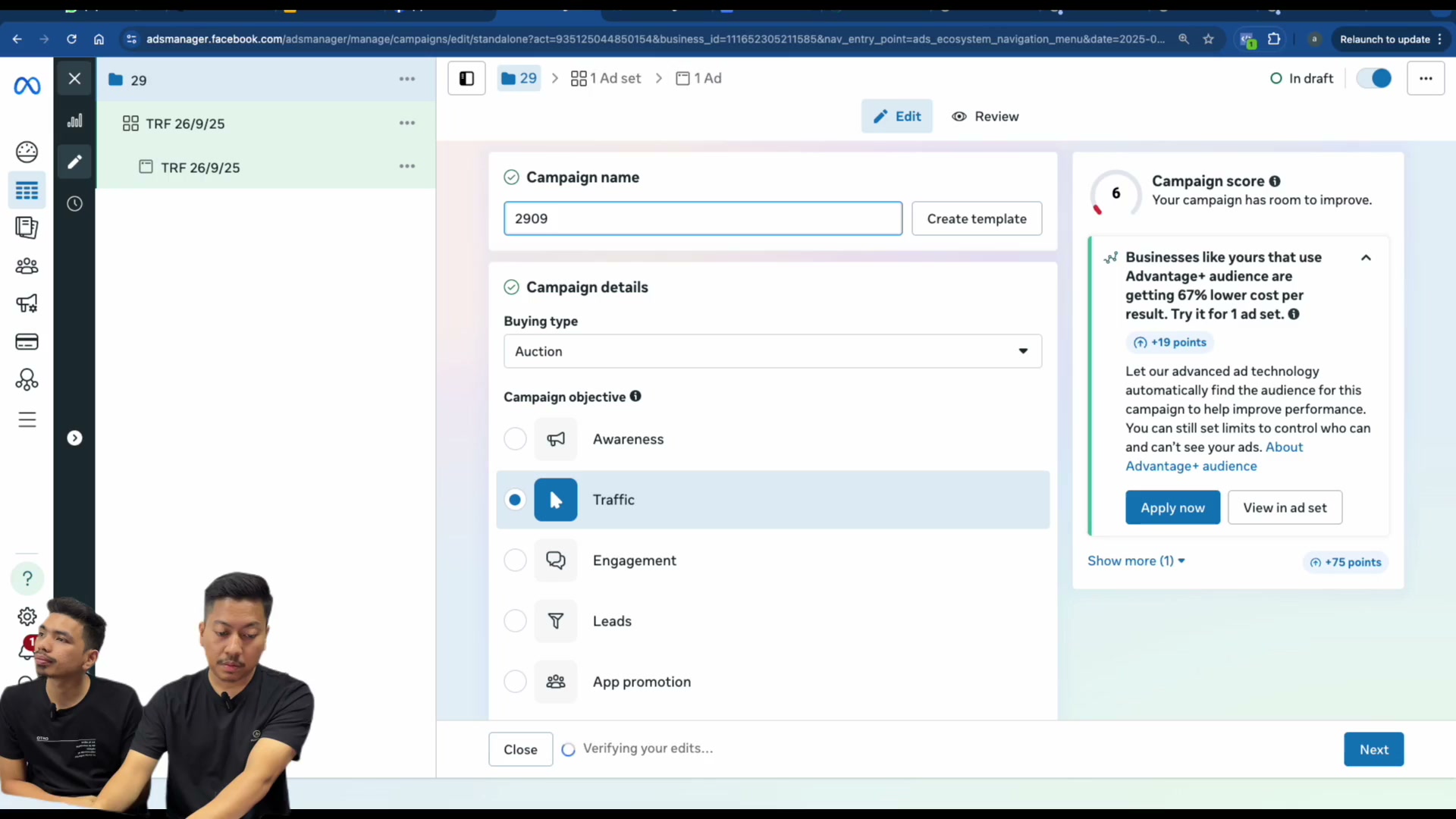1456x819 pixels.
Task: Open the Audiences people icon in sidebar
Action: 27,266
